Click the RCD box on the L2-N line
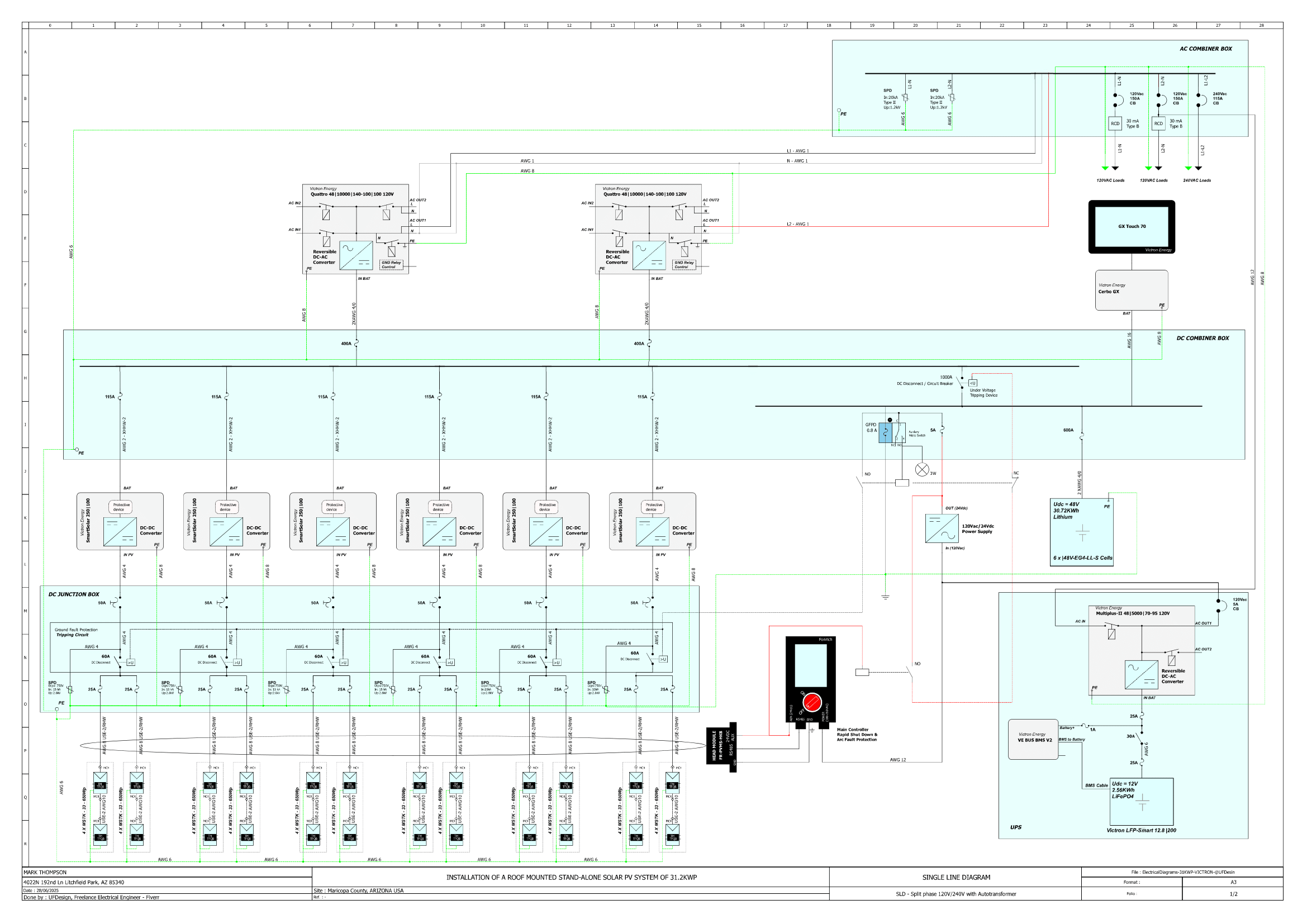1307x924 pixels. [1158, 123]
